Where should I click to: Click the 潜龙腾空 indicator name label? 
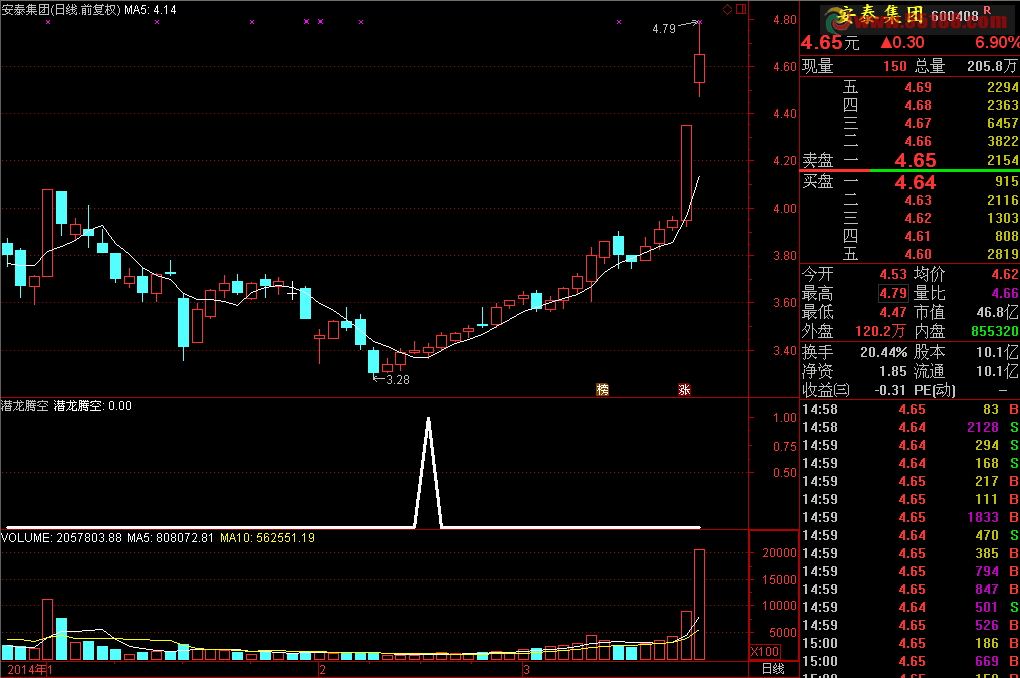[x=26, y=406]
